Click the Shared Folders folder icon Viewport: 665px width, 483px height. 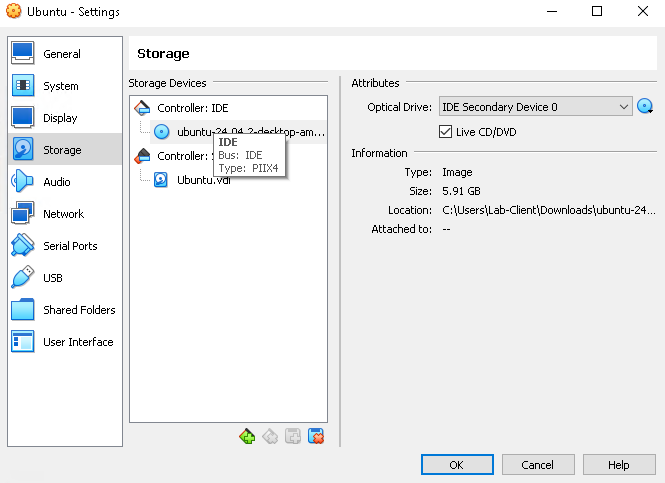[x=22, y=310]
